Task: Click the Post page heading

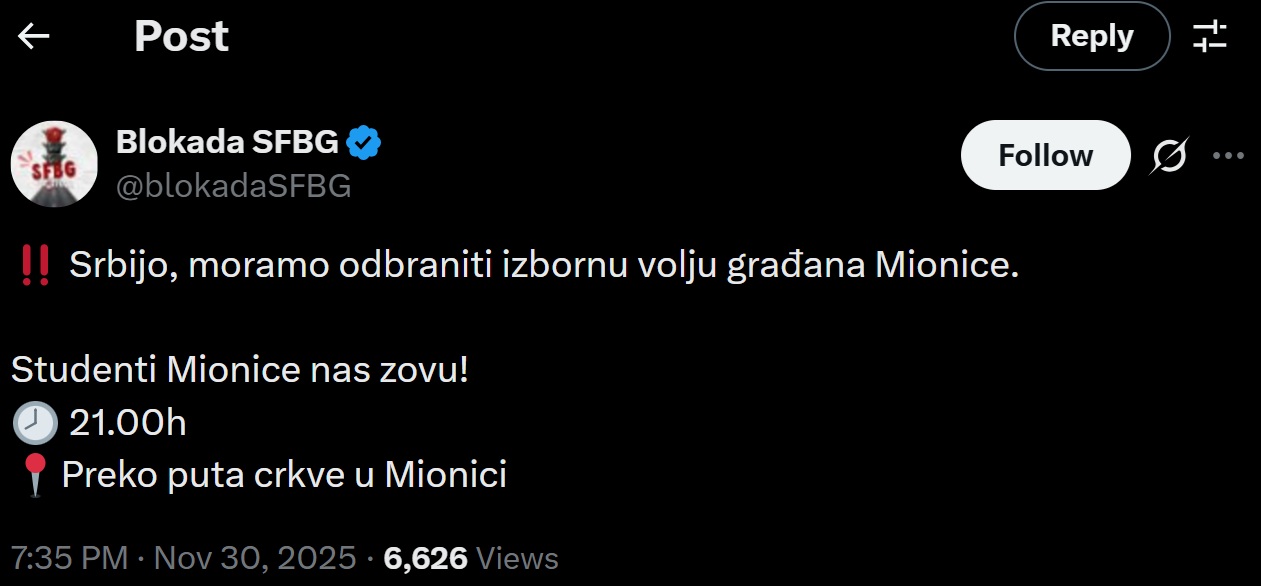Action: click(181, 37)
